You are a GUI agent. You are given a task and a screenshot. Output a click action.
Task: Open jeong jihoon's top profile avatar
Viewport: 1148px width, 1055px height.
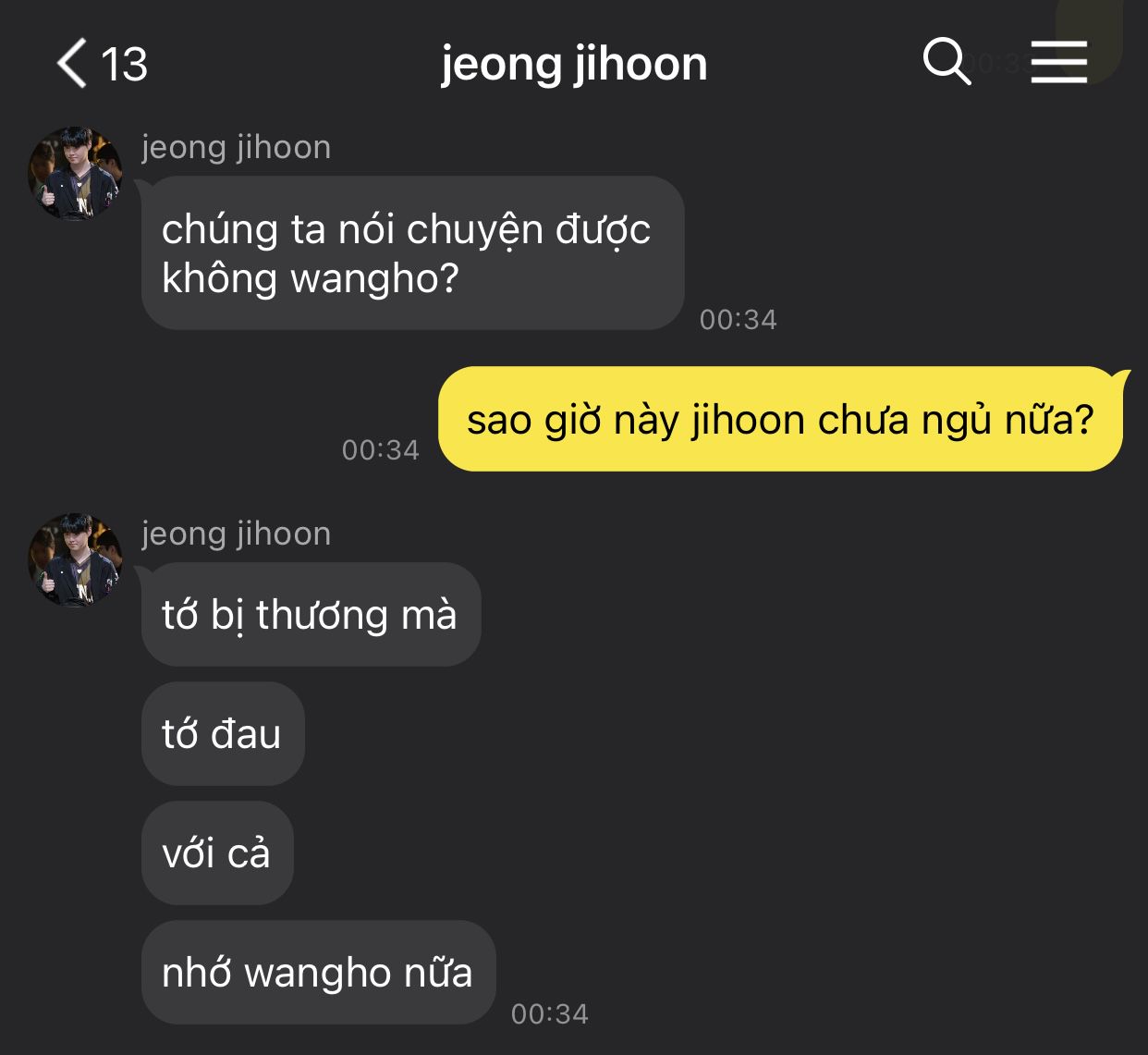click(x=76, y=174)
